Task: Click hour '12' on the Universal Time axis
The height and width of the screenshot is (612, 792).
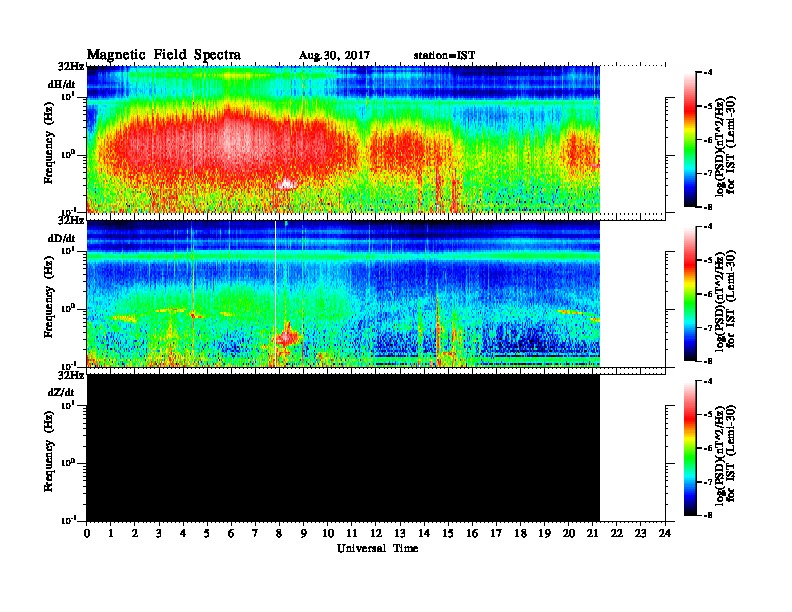Action: (376, 534)
